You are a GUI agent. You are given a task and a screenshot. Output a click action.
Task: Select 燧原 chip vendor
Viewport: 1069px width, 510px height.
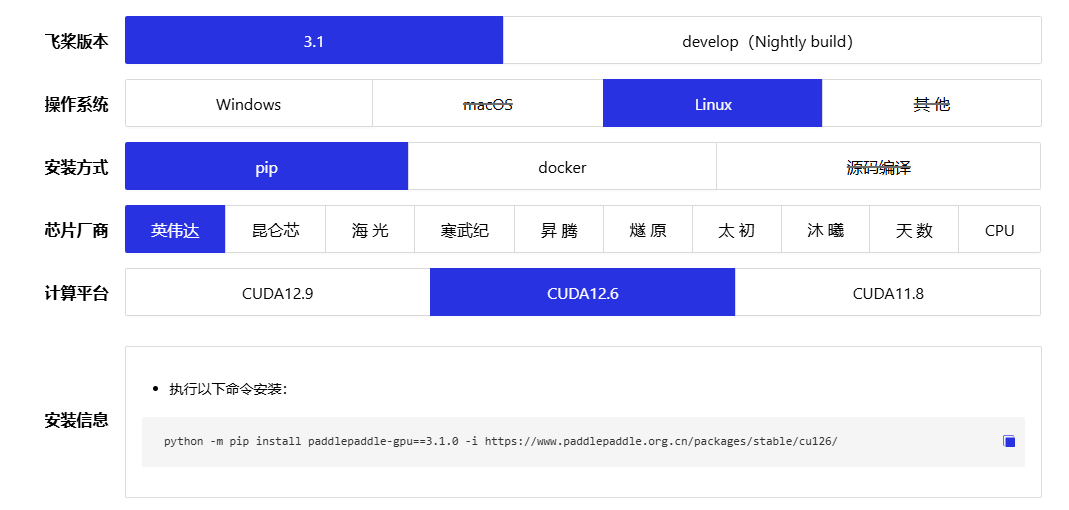tap(648, 230)
